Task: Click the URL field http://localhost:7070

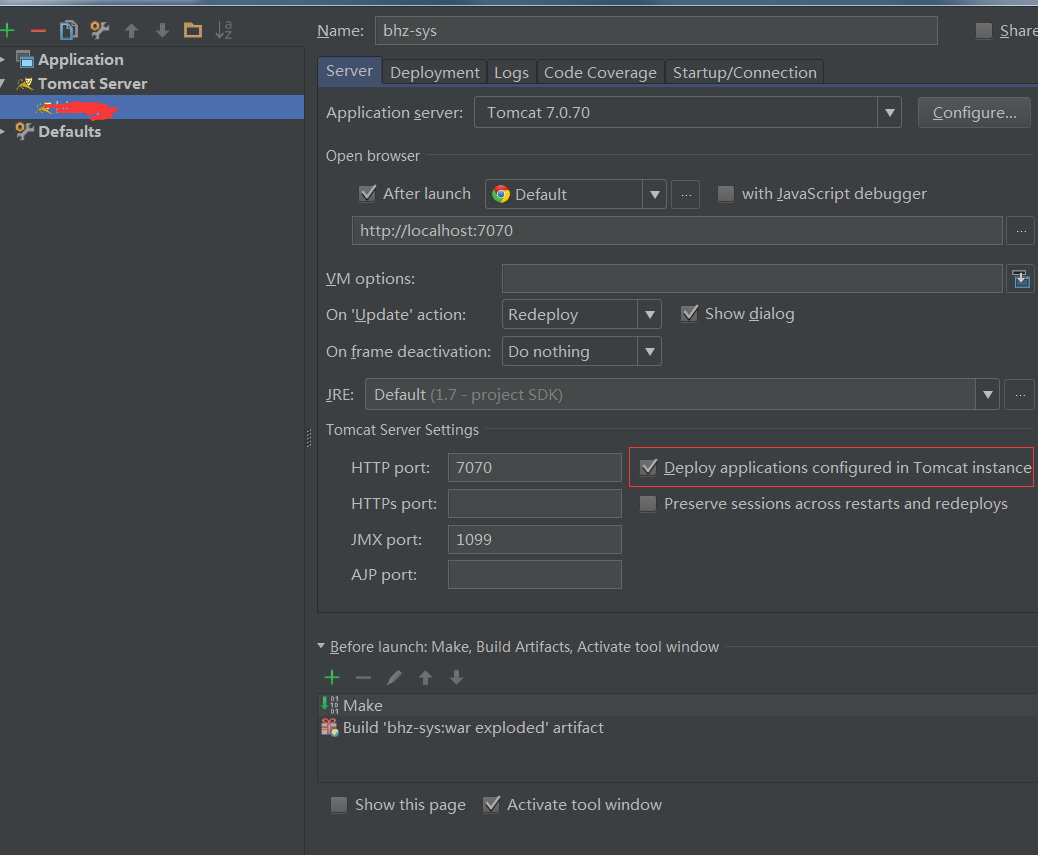Action: 677,231
